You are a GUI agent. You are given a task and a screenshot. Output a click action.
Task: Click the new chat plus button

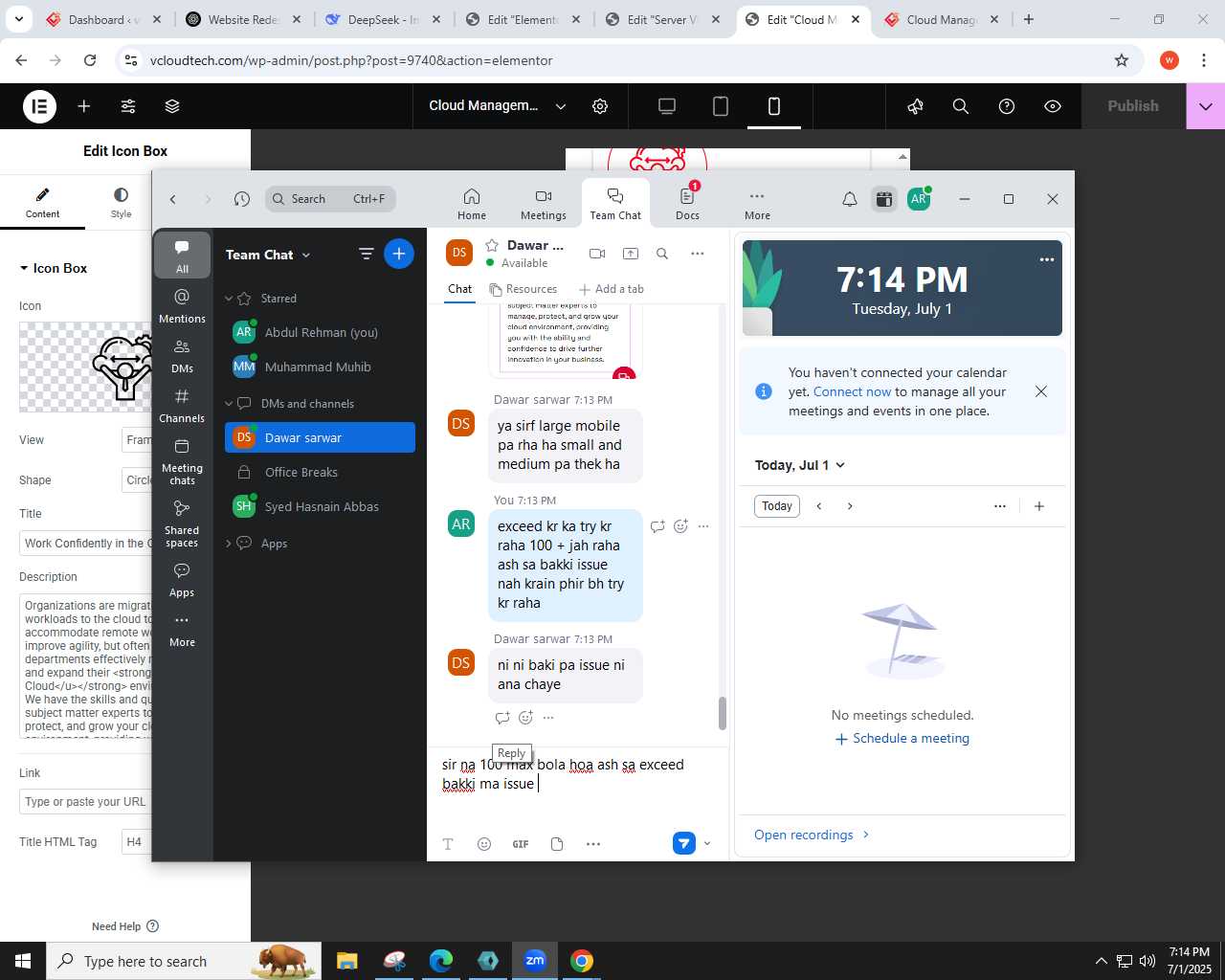[399, 254]
